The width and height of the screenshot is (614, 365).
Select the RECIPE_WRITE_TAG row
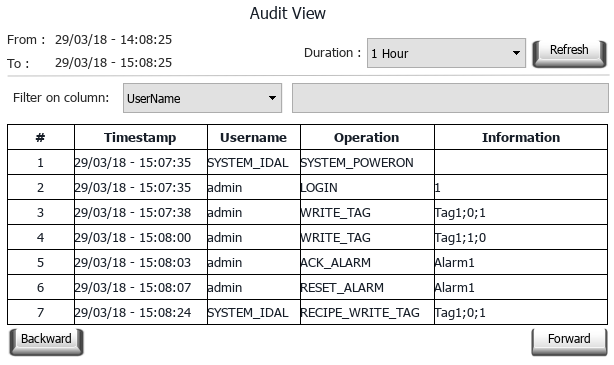click(307, 312)
